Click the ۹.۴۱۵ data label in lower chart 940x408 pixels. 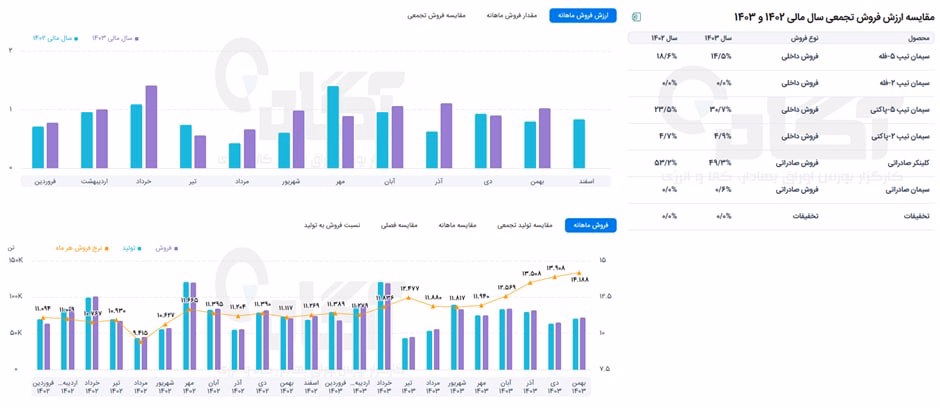tap(140, 331)
